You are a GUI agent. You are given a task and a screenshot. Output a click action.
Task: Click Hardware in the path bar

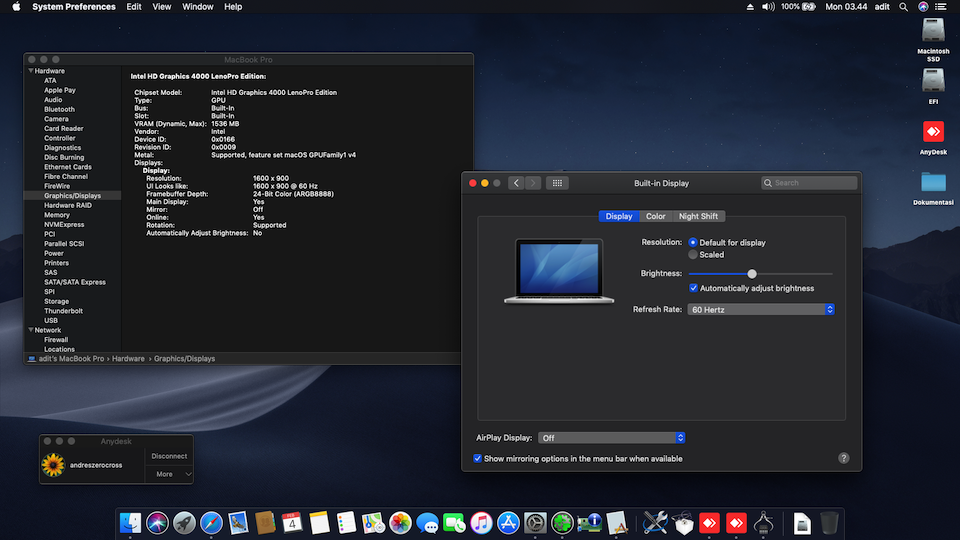[x=129, y=359]
